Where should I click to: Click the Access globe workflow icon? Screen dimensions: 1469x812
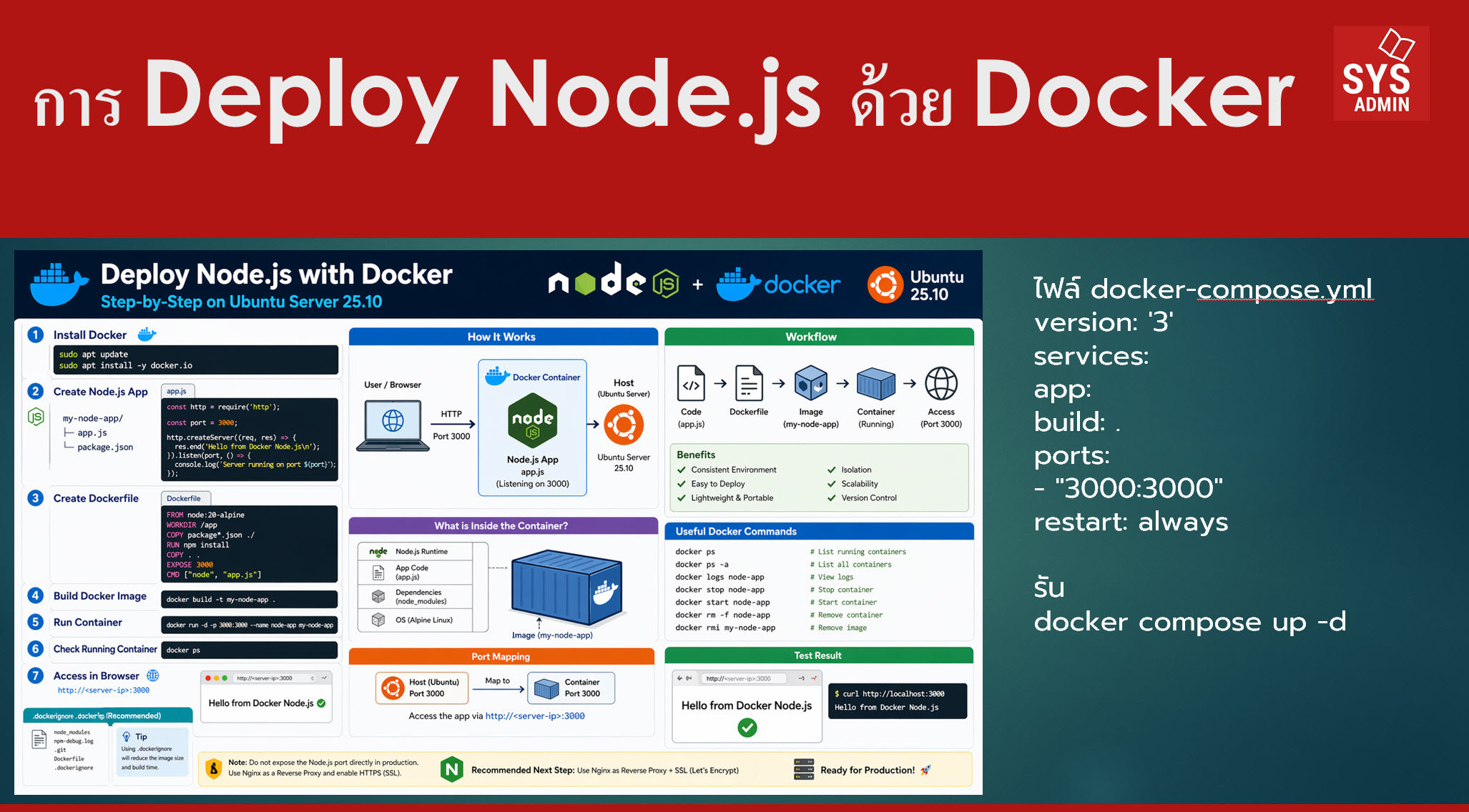click(x=940, y=385)
